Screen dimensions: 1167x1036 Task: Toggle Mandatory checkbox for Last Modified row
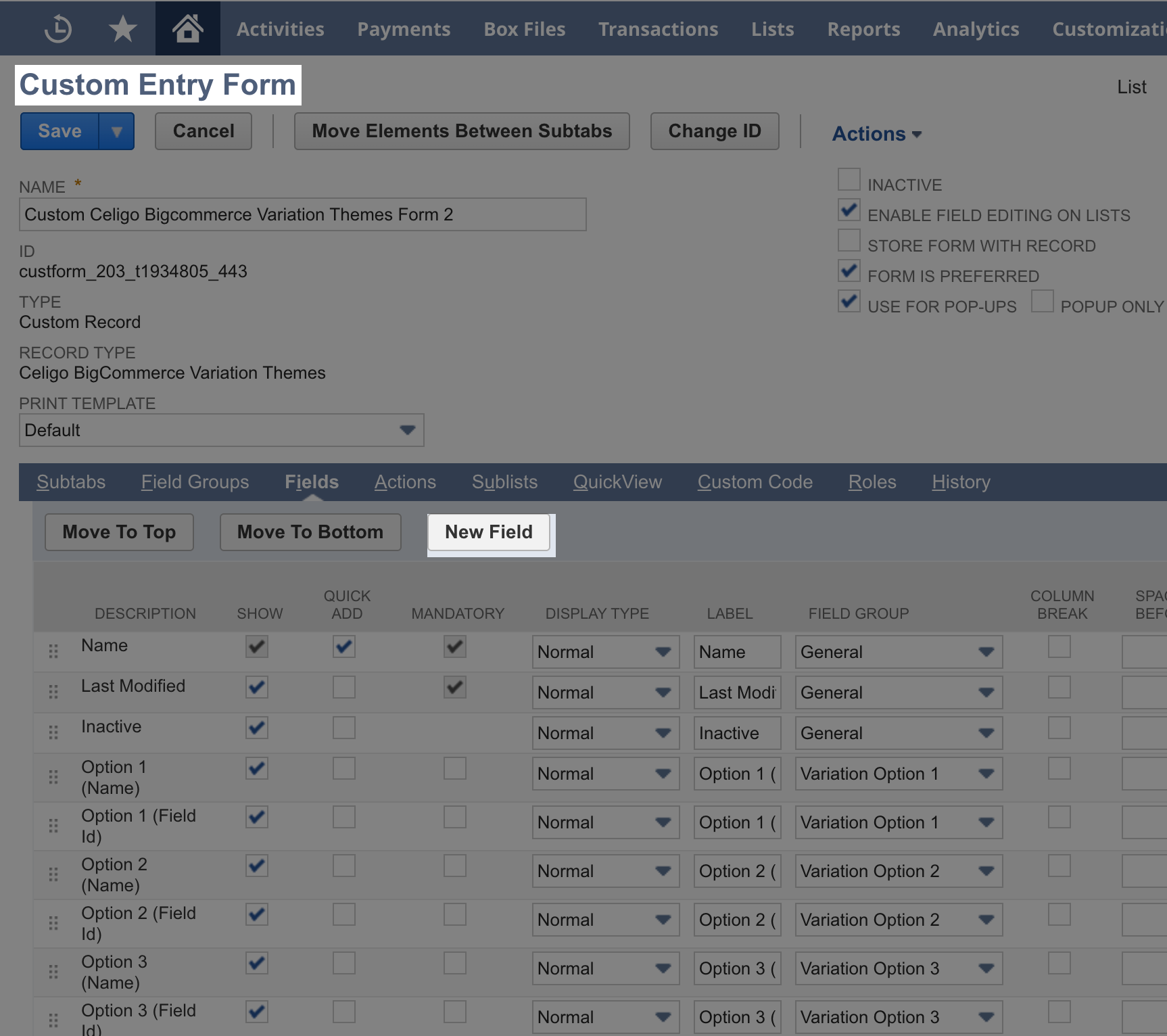click(x=455, y=687)
